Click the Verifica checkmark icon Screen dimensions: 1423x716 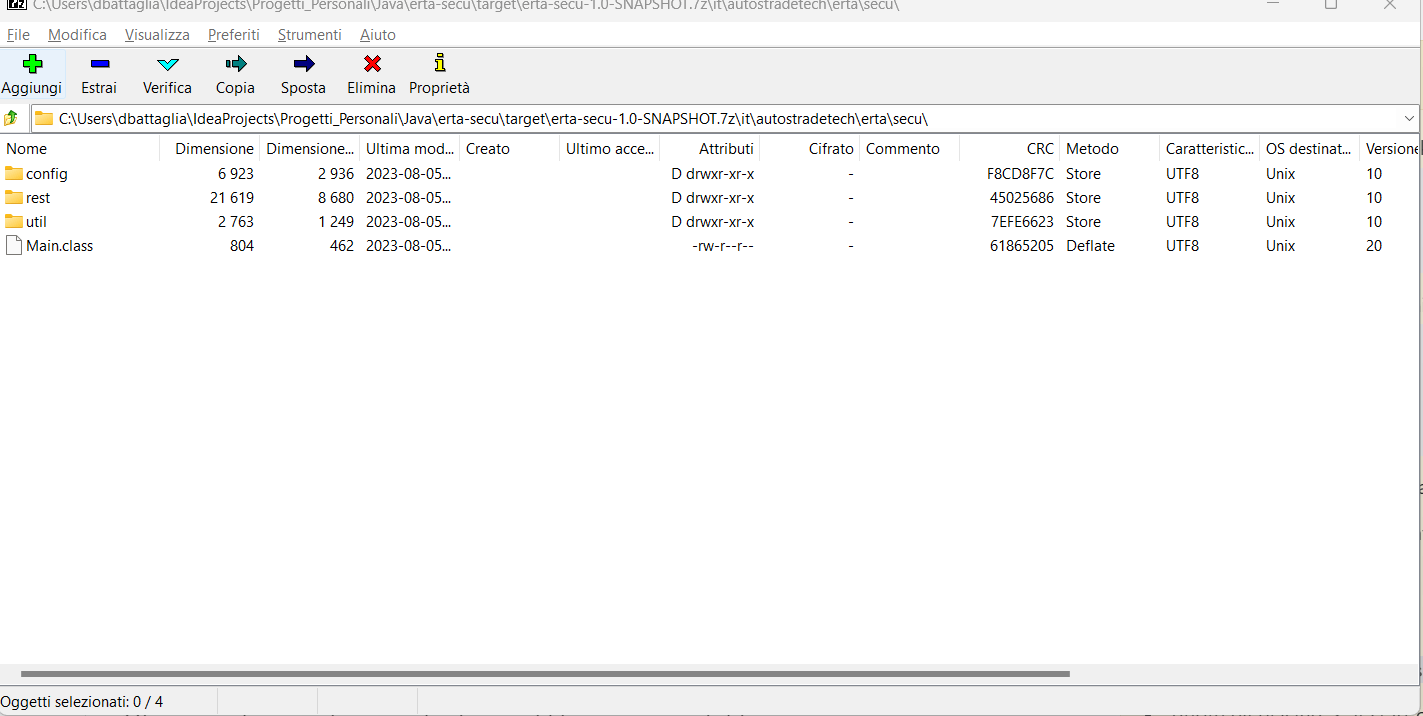tap(166, 66)
